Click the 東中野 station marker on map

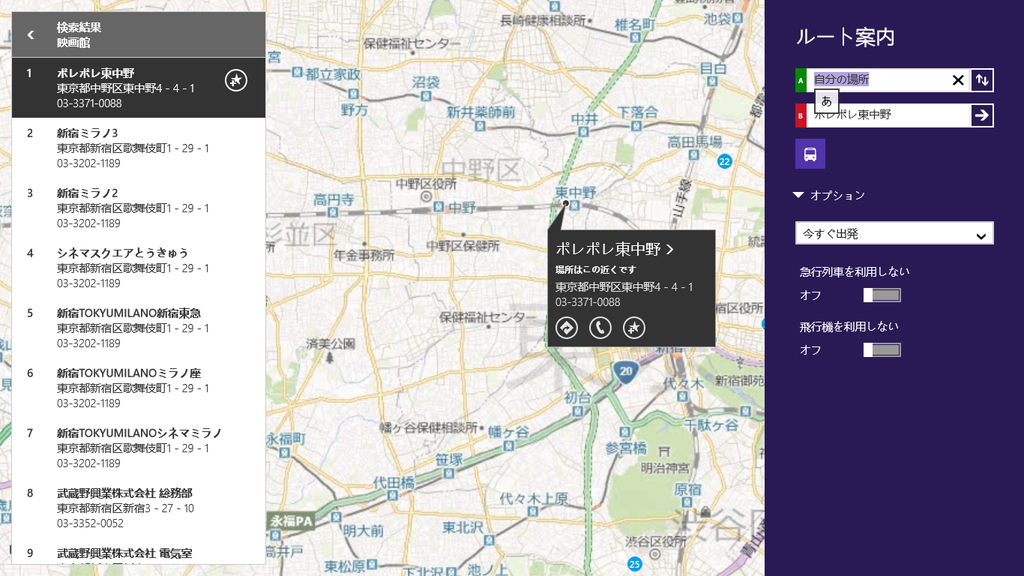pos(575,206)
